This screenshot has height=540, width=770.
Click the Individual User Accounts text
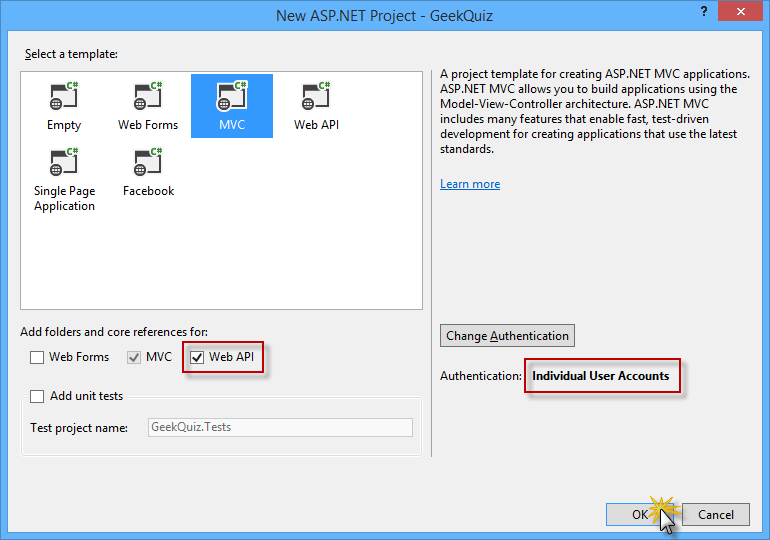click(601, 376)
